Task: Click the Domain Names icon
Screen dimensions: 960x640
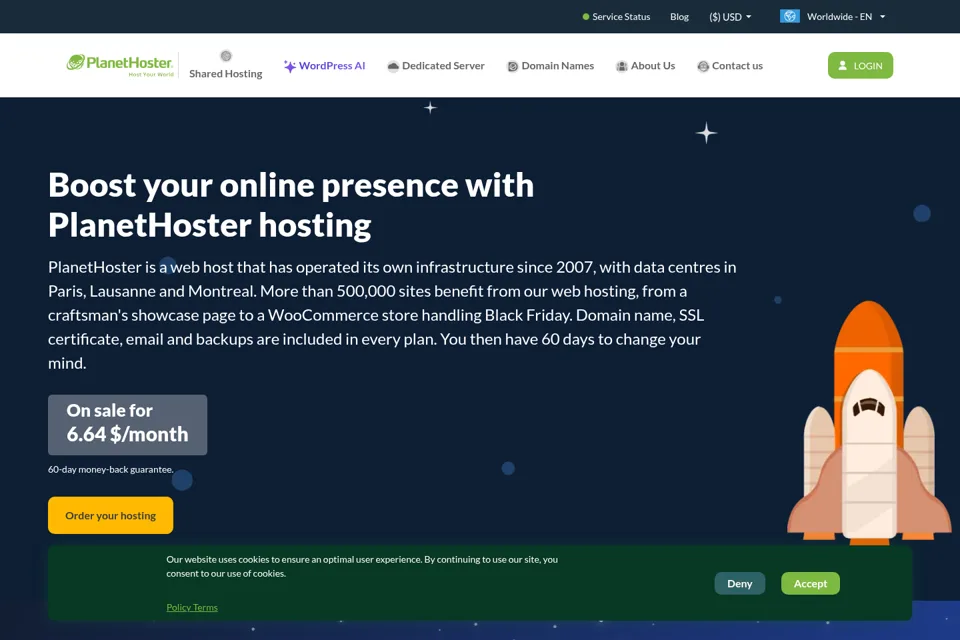Action: coord(512,66)
